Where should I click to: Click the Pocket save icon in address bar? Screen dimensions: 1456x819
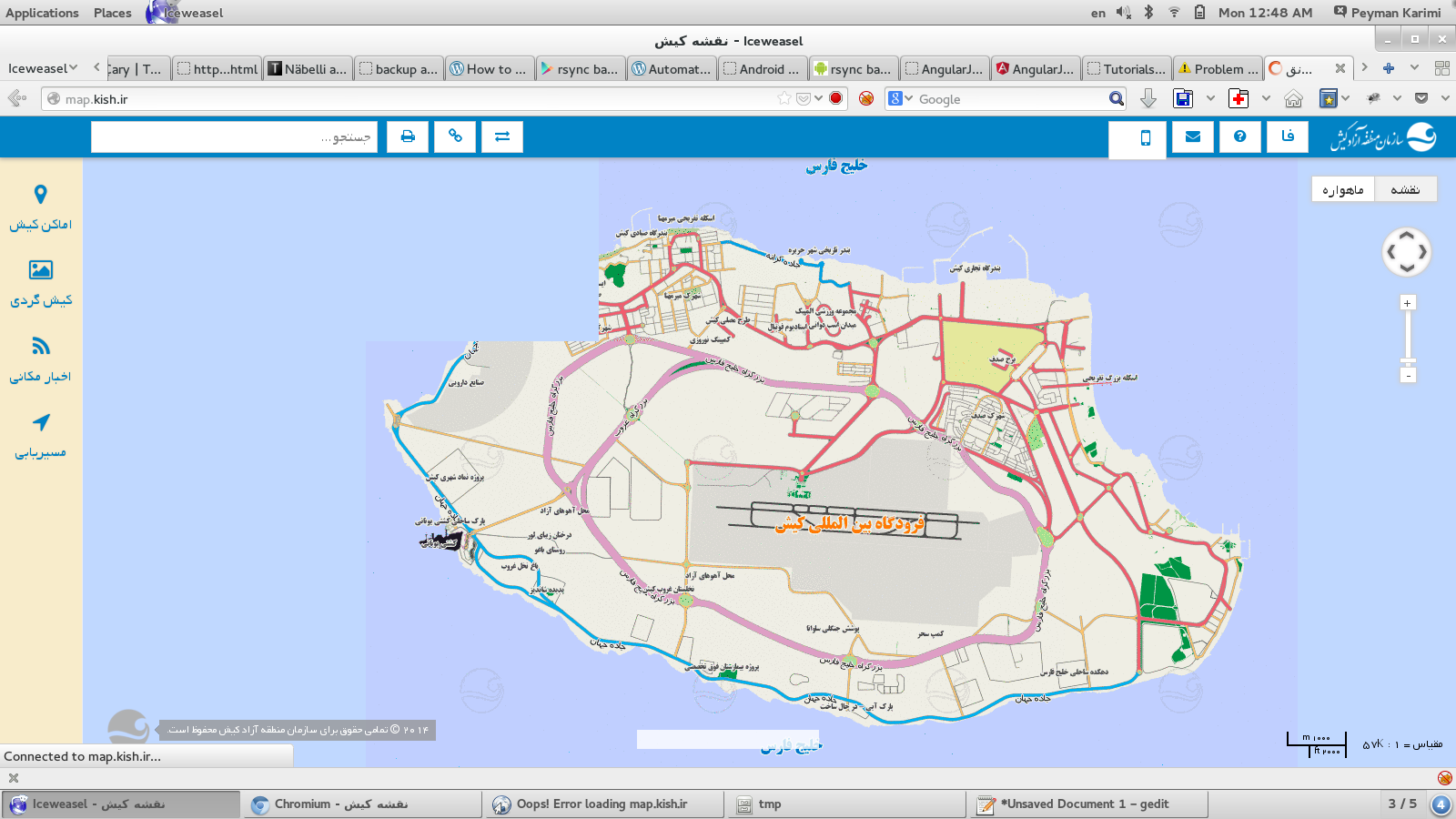tap(804, 98)
